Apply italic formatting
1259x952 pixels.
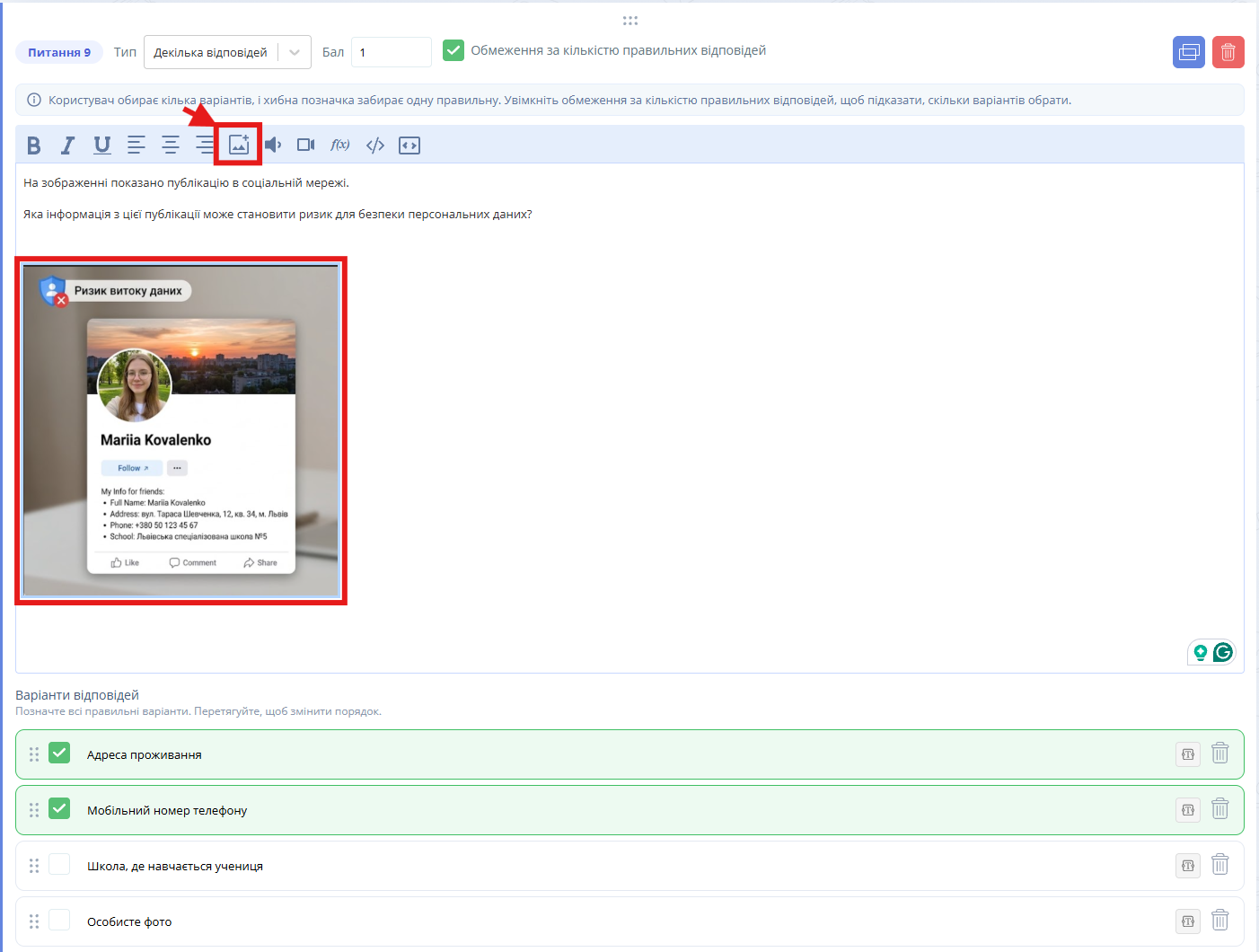pos(67,145)
